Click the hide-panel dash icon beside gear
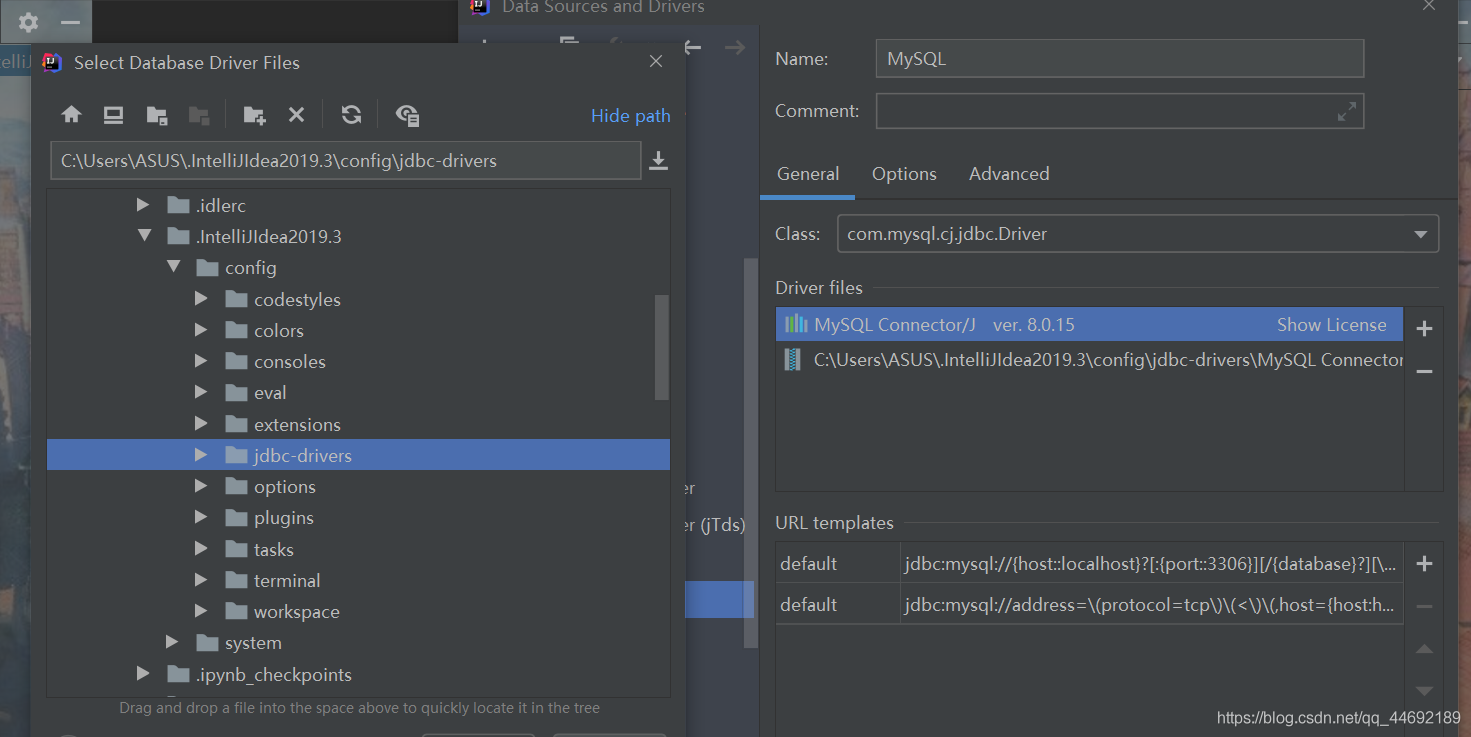1471x737 pixels. 70,22
